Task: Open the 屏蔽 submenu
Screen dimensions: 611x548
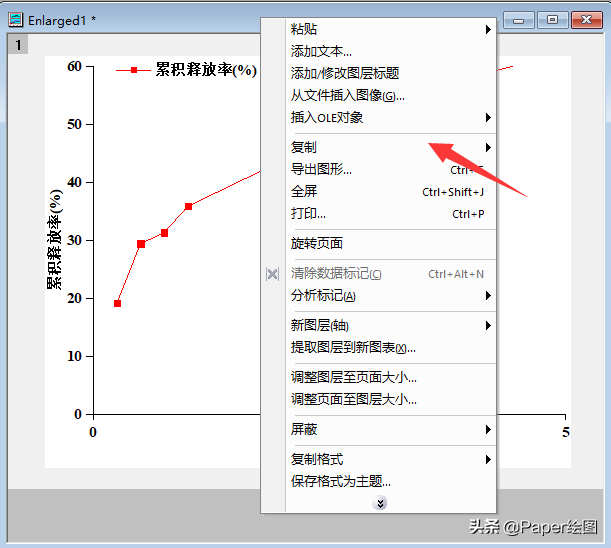Action: pyautogui.click(x=390, y=430)
